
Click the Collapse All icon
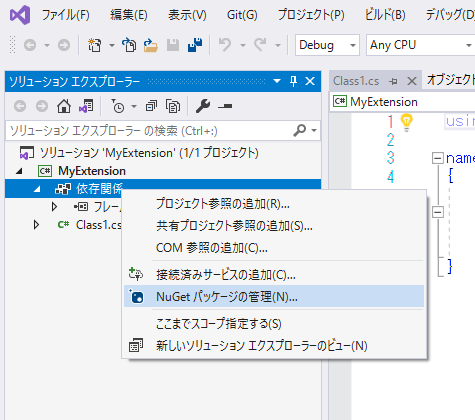151,106
